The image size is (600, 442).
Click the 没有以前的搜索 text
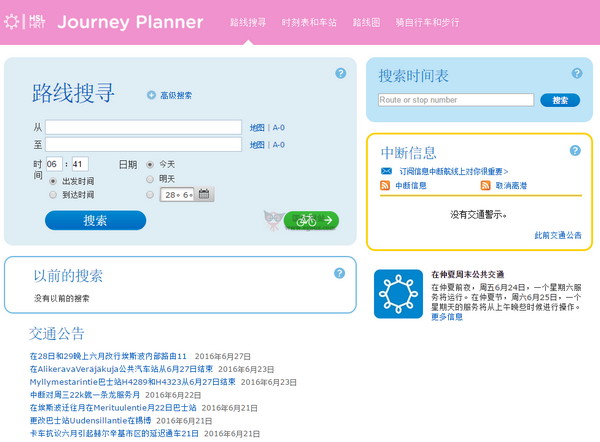tap(62, 298)
